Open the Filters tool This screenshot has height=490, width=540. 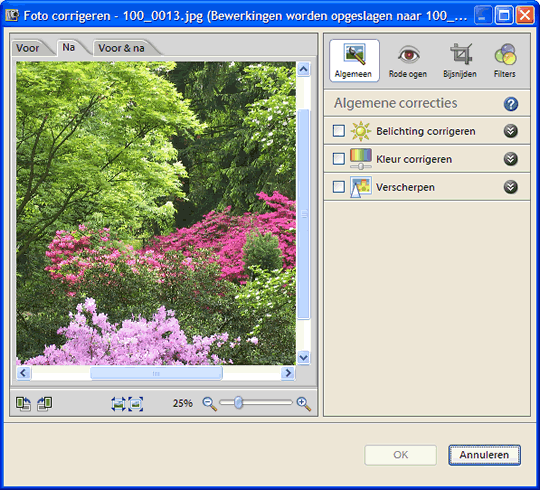tap(505, 60)
